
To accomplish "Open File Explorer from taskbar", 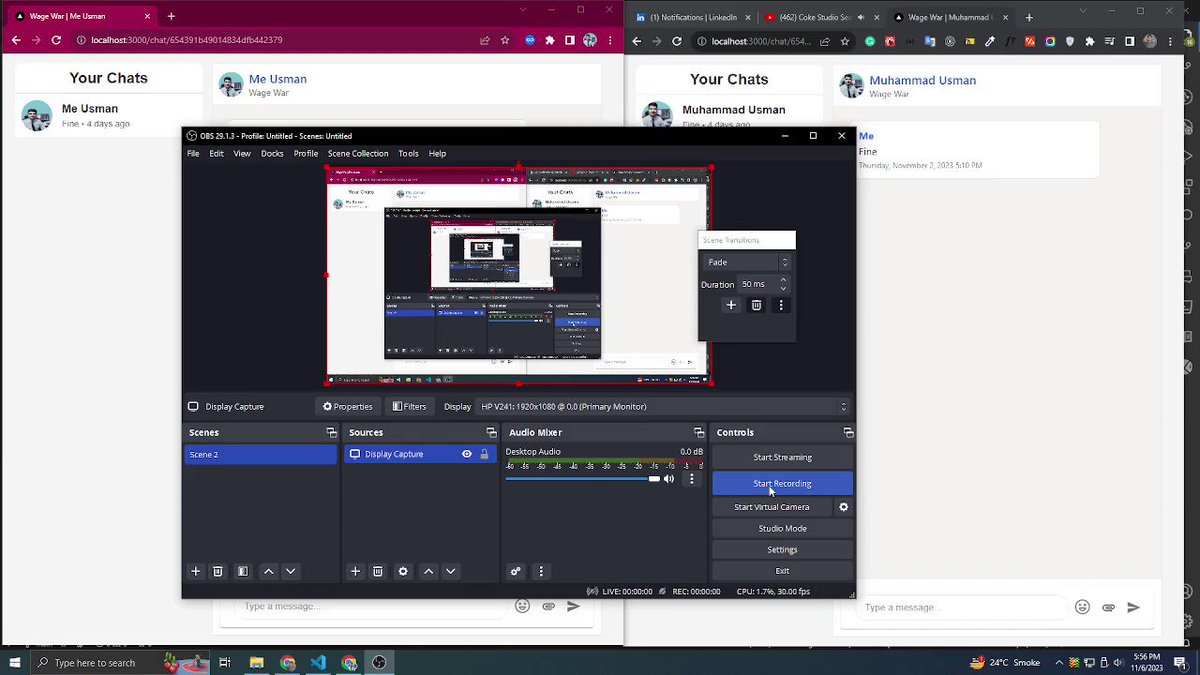I will tap(257, 662).
